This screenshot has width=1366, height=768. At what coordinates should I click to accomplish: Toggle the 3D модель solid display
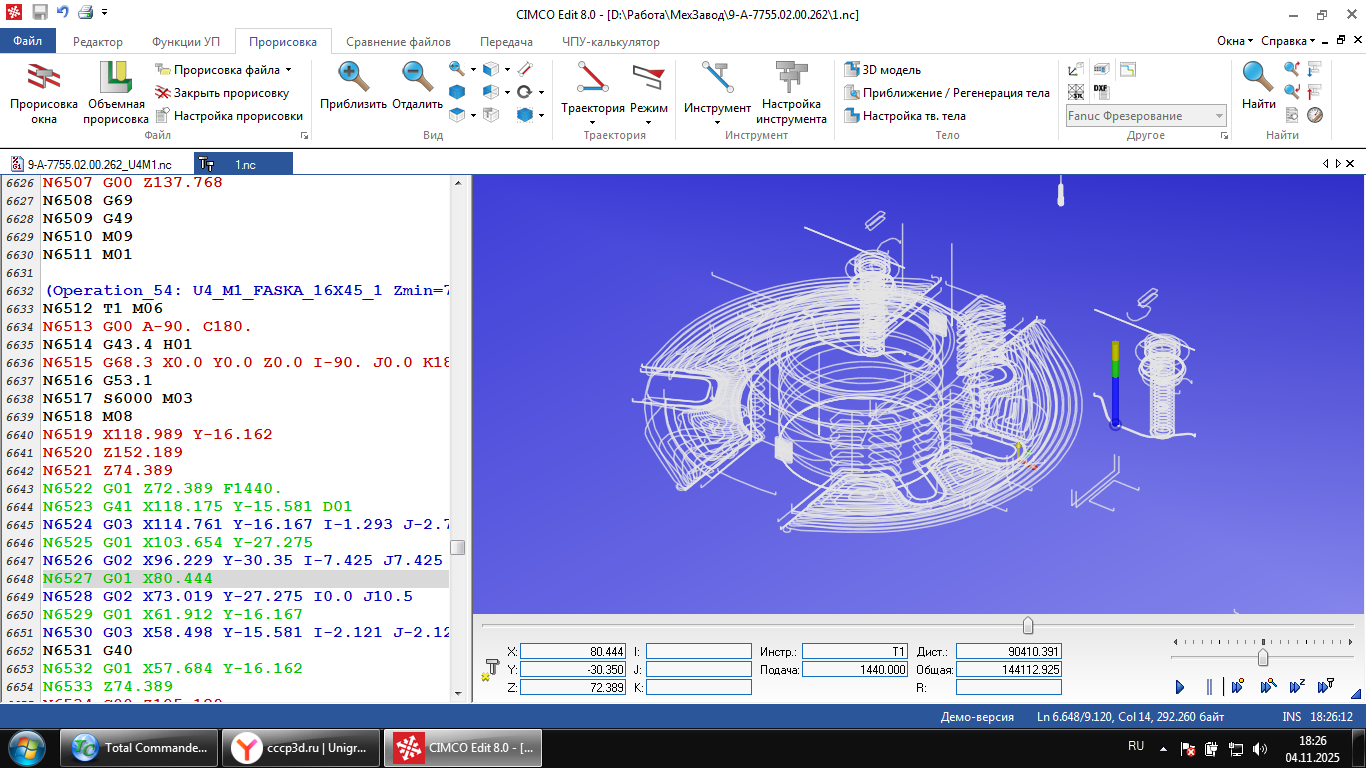click(882, 70)
